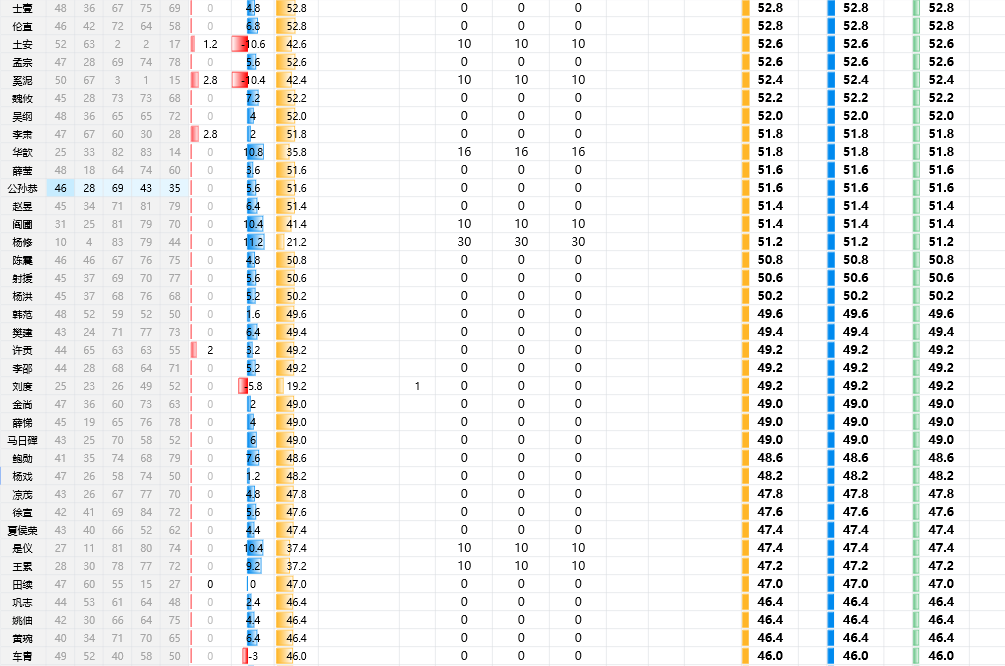This screenshot has width=1005, height=666.
Task: Select the name cell 杨戏
Action: [22, 476]
